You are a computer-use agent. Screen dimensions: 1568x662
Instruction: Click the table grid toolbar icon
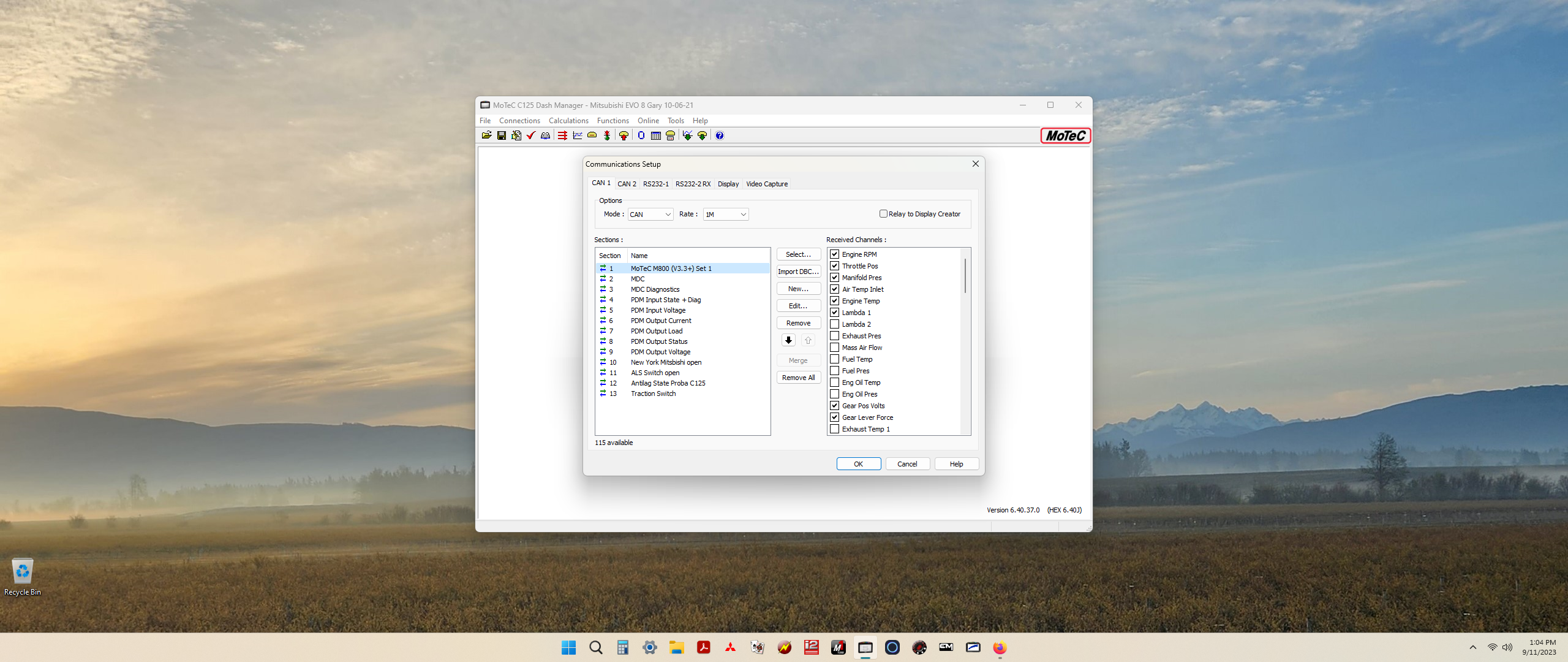[655, 135]
